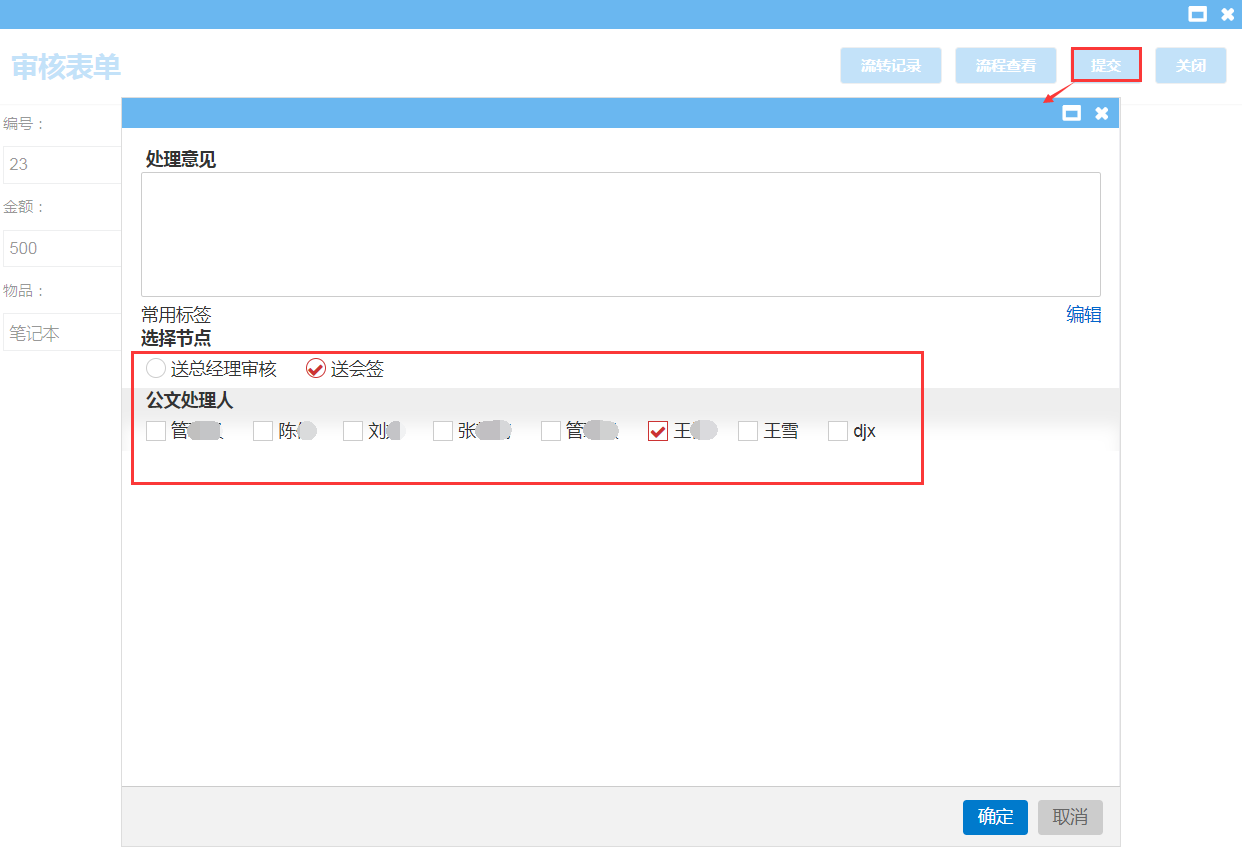Tick the checkbox for handler 张

[x=443, y=431]
